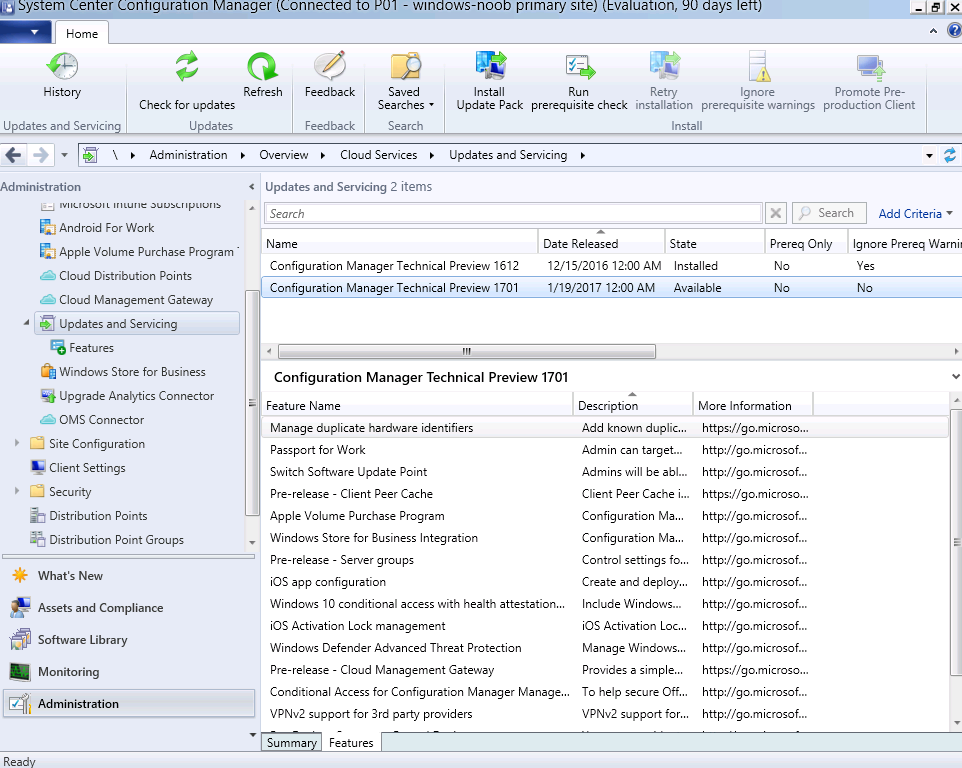Open the navigation history dropdown arrow
The image size is (962, 768).
tap(64, 155)
